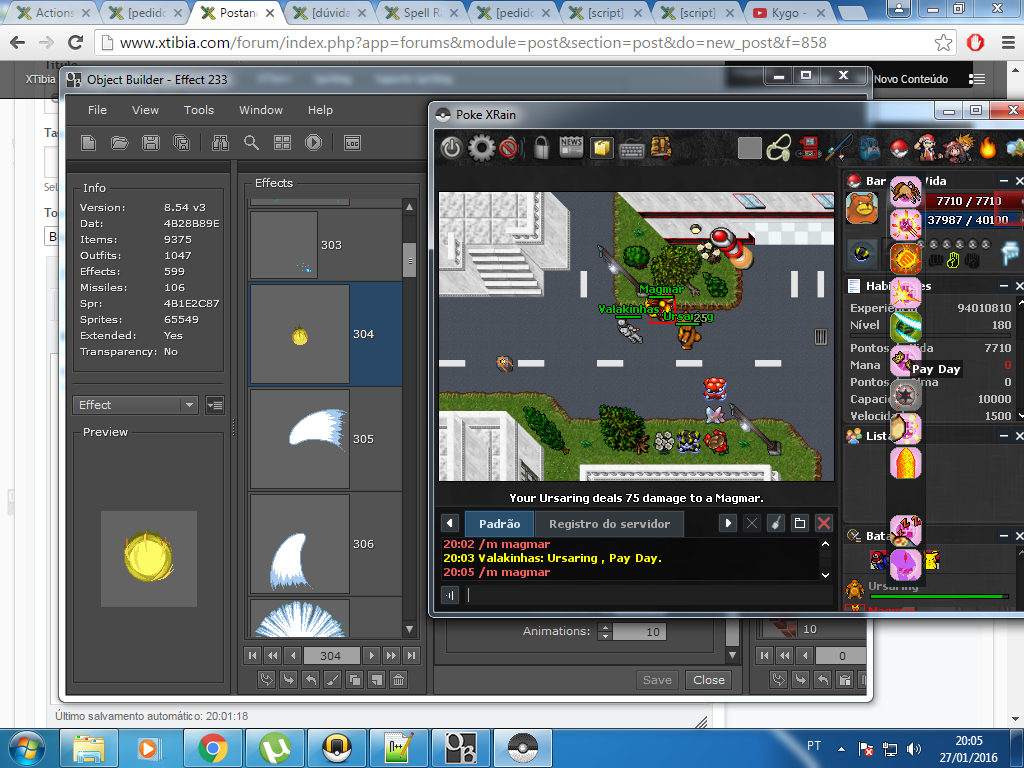This screenshot has width=1024, height=768.
Task: Go to next effect with single arrow
Action: coord(372,656)
